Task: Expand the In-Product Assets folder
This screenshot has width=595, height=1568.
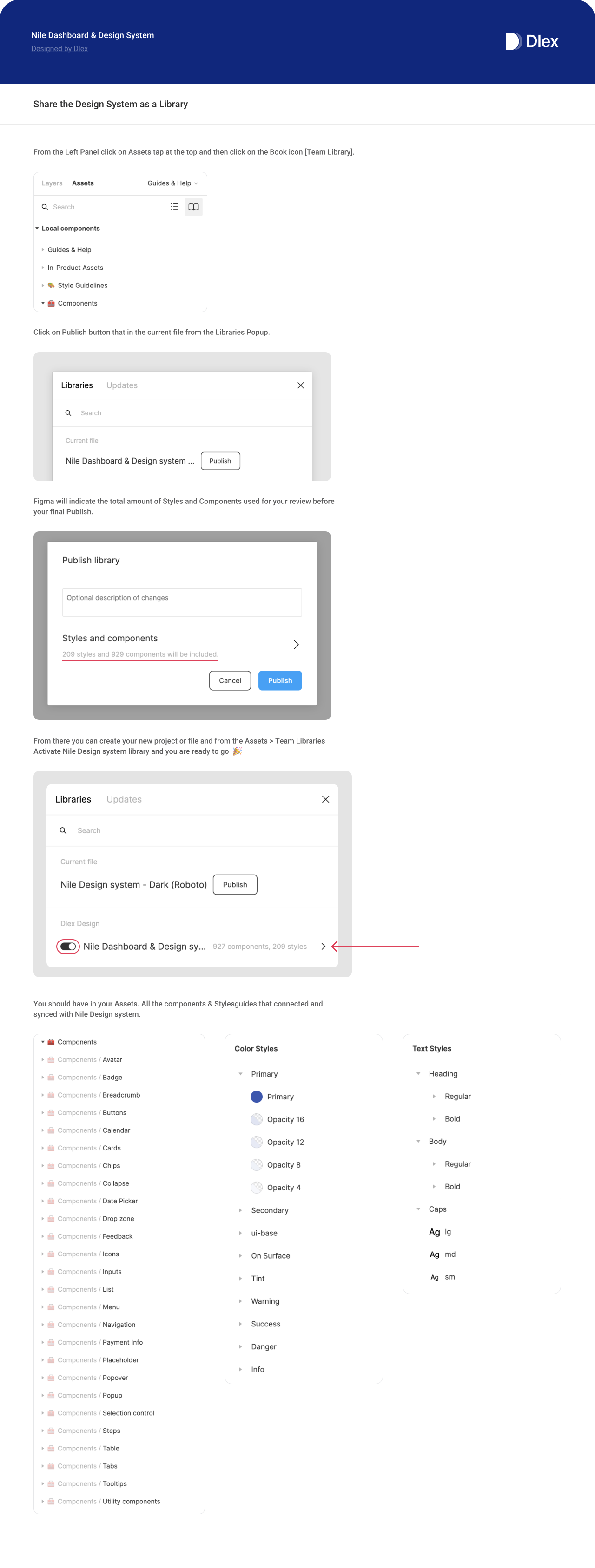Action: click(x=43, y=267)
